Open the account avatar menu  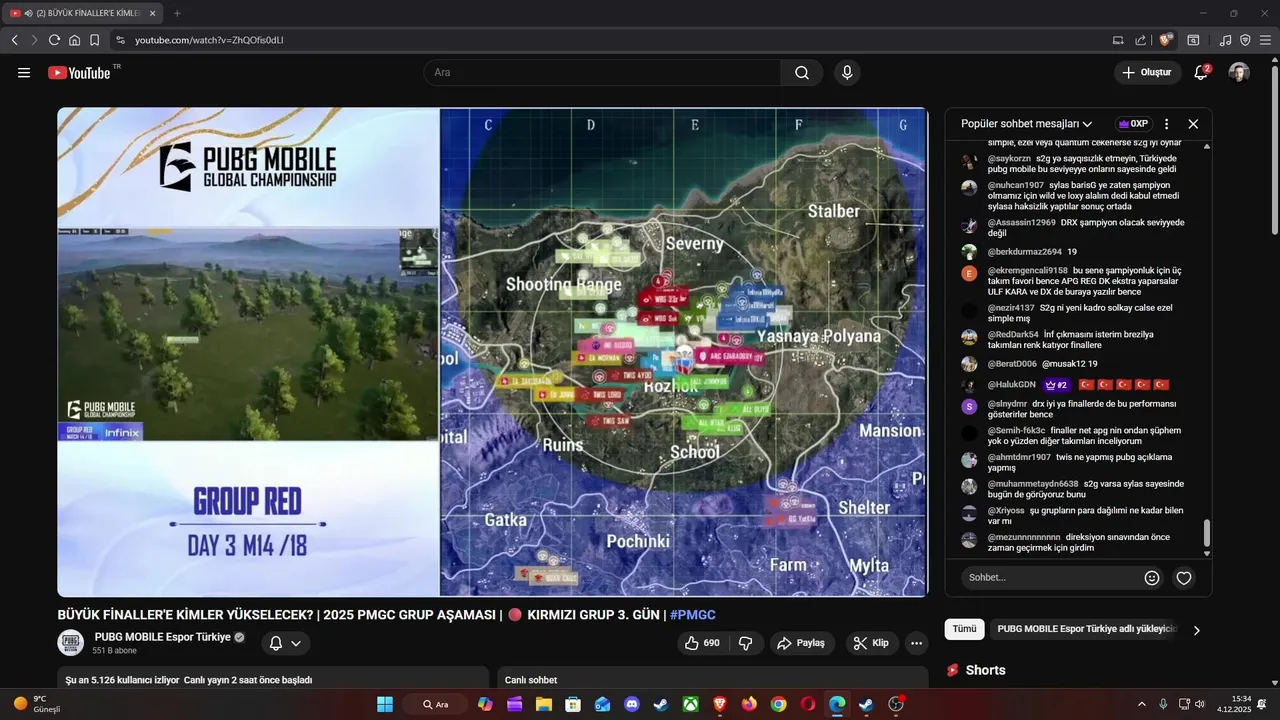[x=1239, y=72]
